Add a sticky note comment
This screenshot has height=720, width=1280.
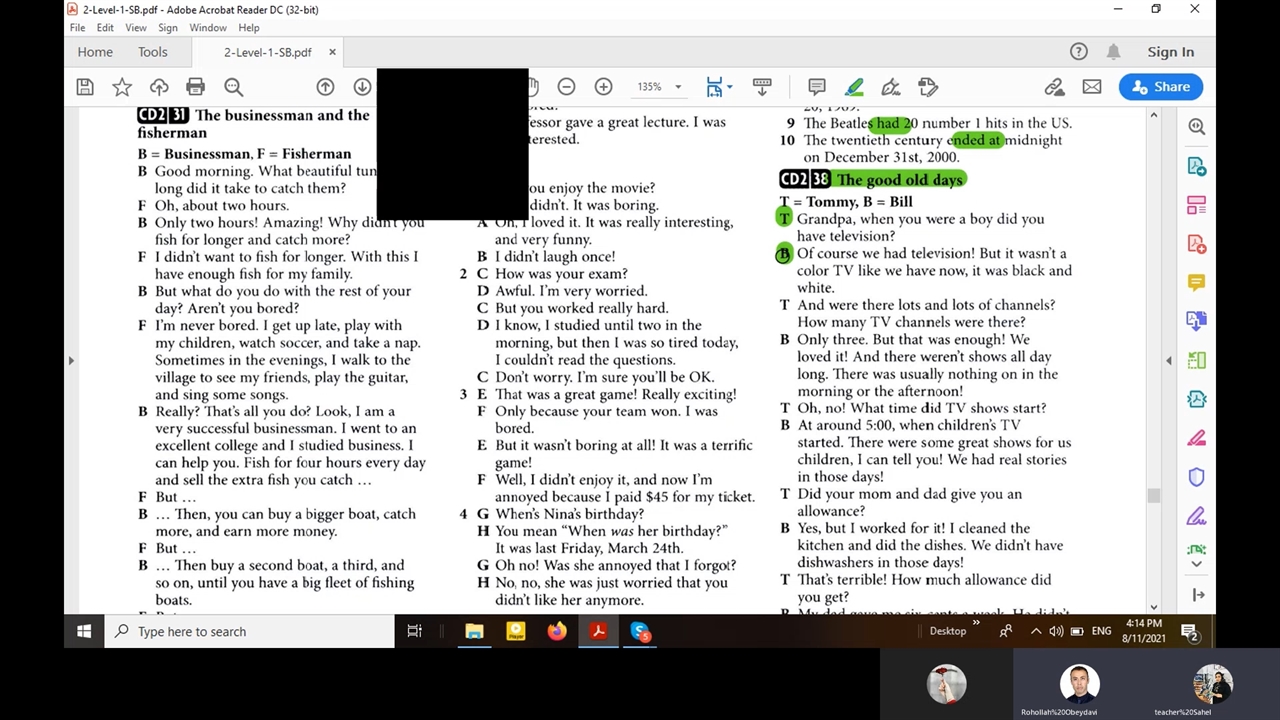tap(817, 87)
